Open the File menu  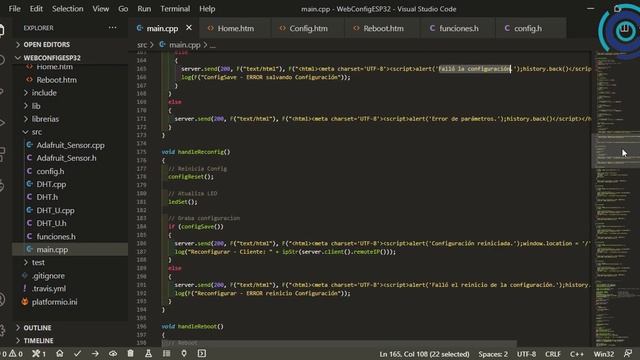click(14, 9)
